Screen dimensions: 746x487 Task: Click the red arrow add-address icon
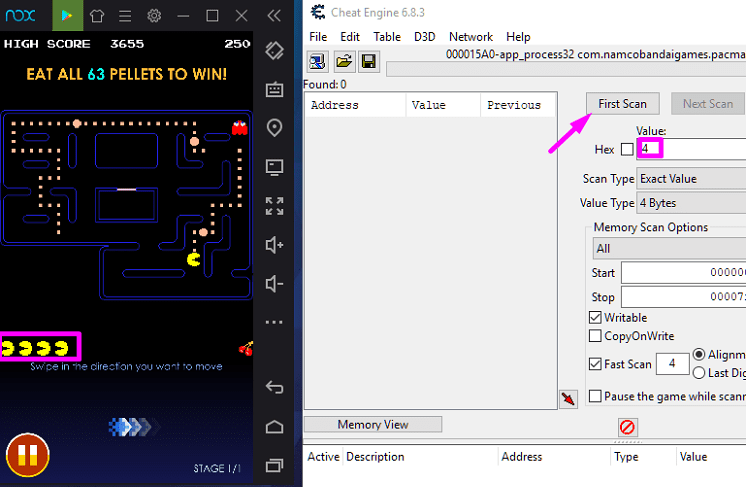tap(568, 399)
